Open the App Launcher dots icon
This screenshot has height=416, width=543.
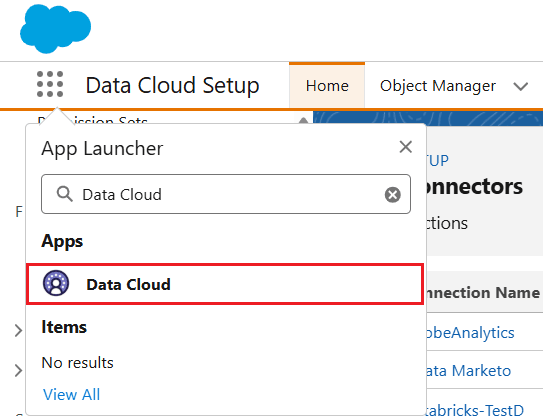click(x=50, y=84)
